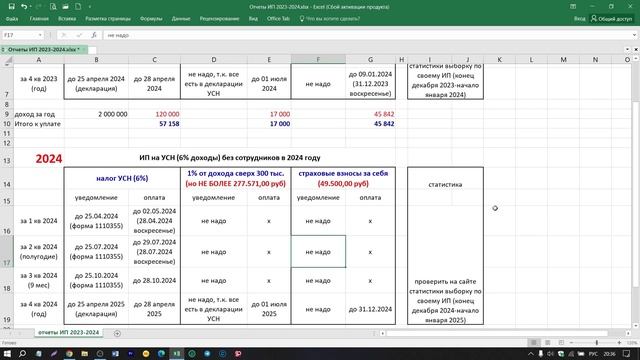The height and width of the screenshot is (360, 640).
Task: Click the 'статистика' cell
Action: 445,184
